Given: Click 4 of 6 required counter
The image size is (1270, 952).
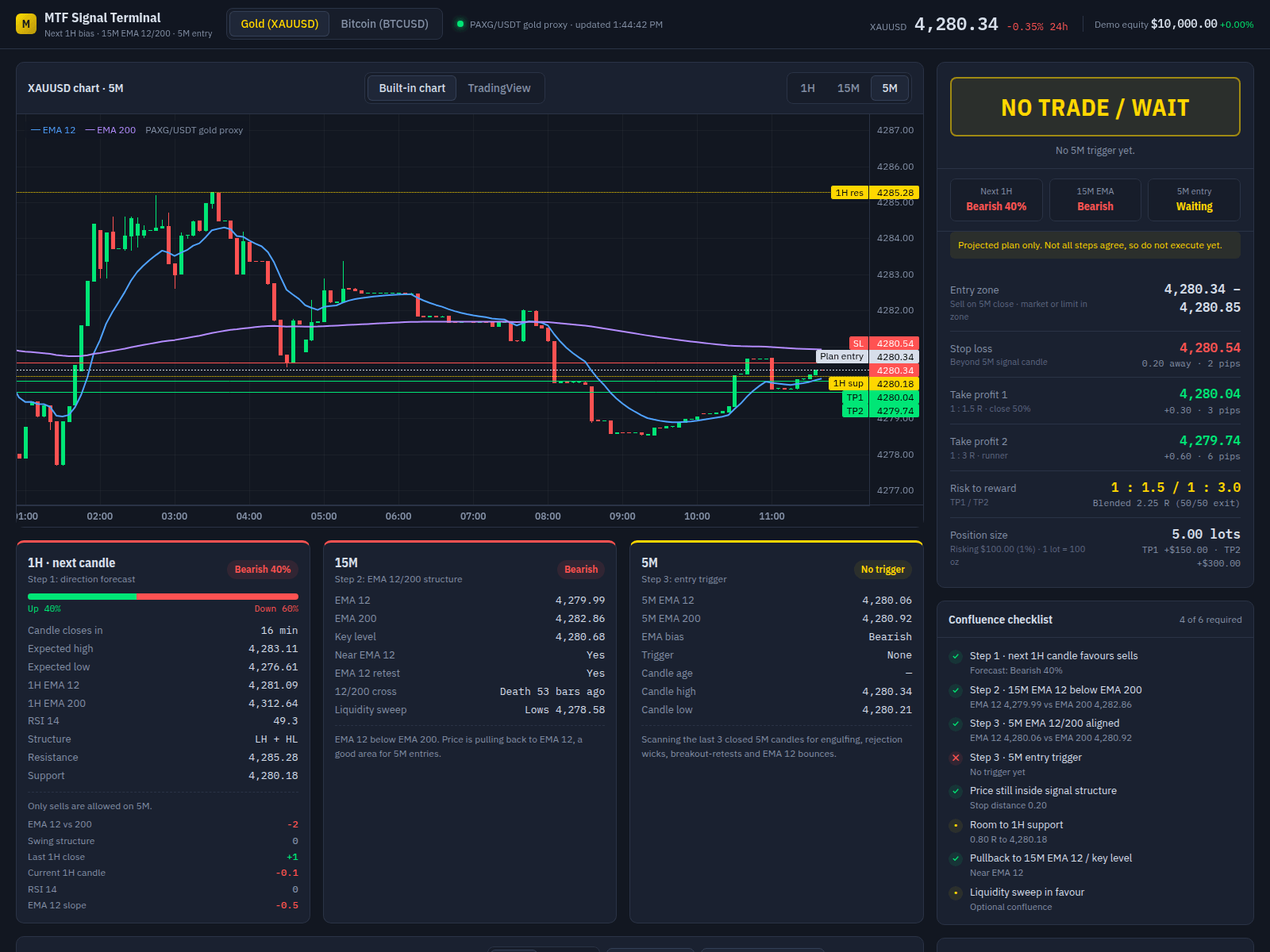Looking at the screenshot, I should coord(1210,620).
